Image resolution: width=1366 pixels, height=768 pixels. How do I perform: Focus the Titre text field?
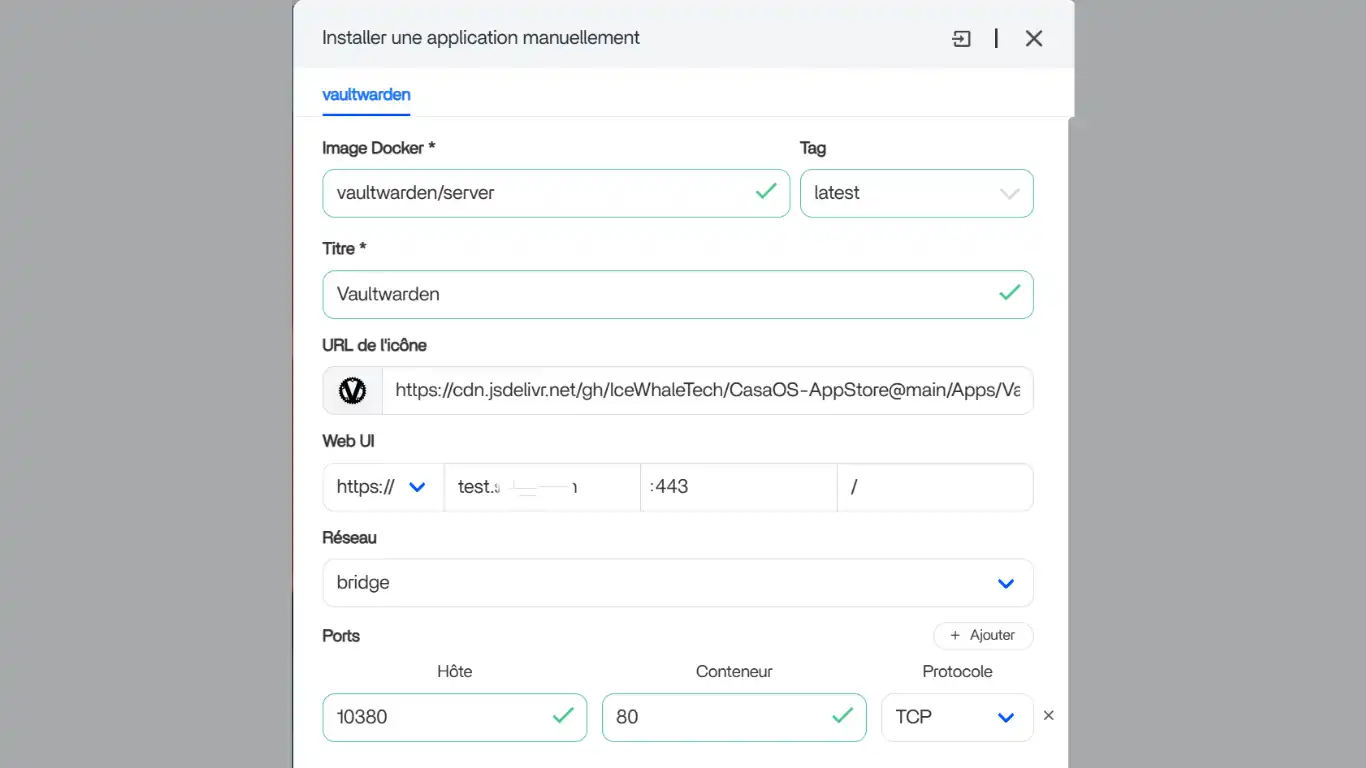660,294
